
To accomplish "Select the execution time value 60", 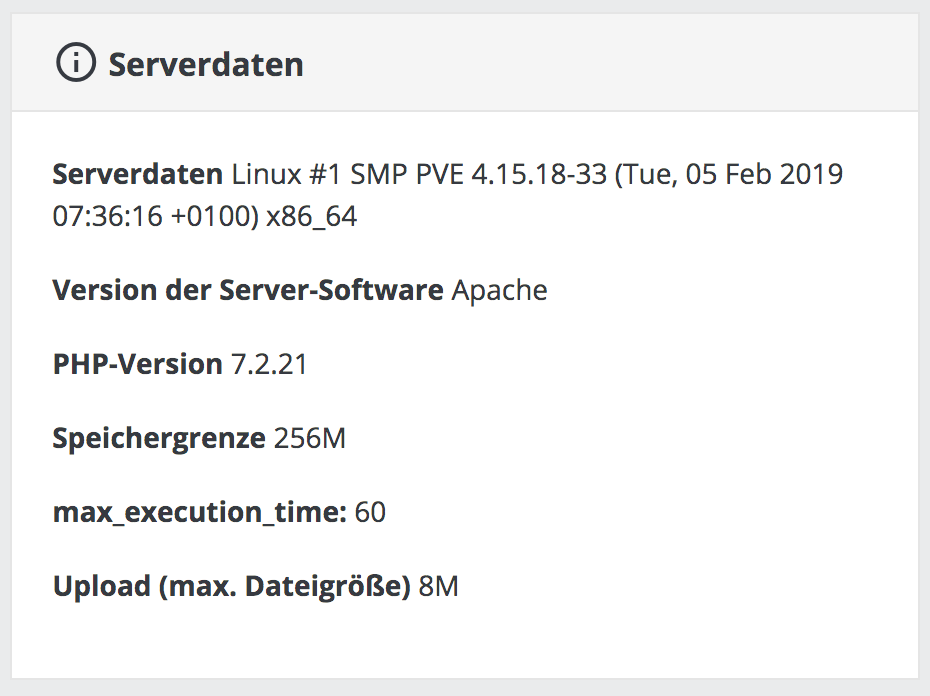I will click(x=370, y=512).
